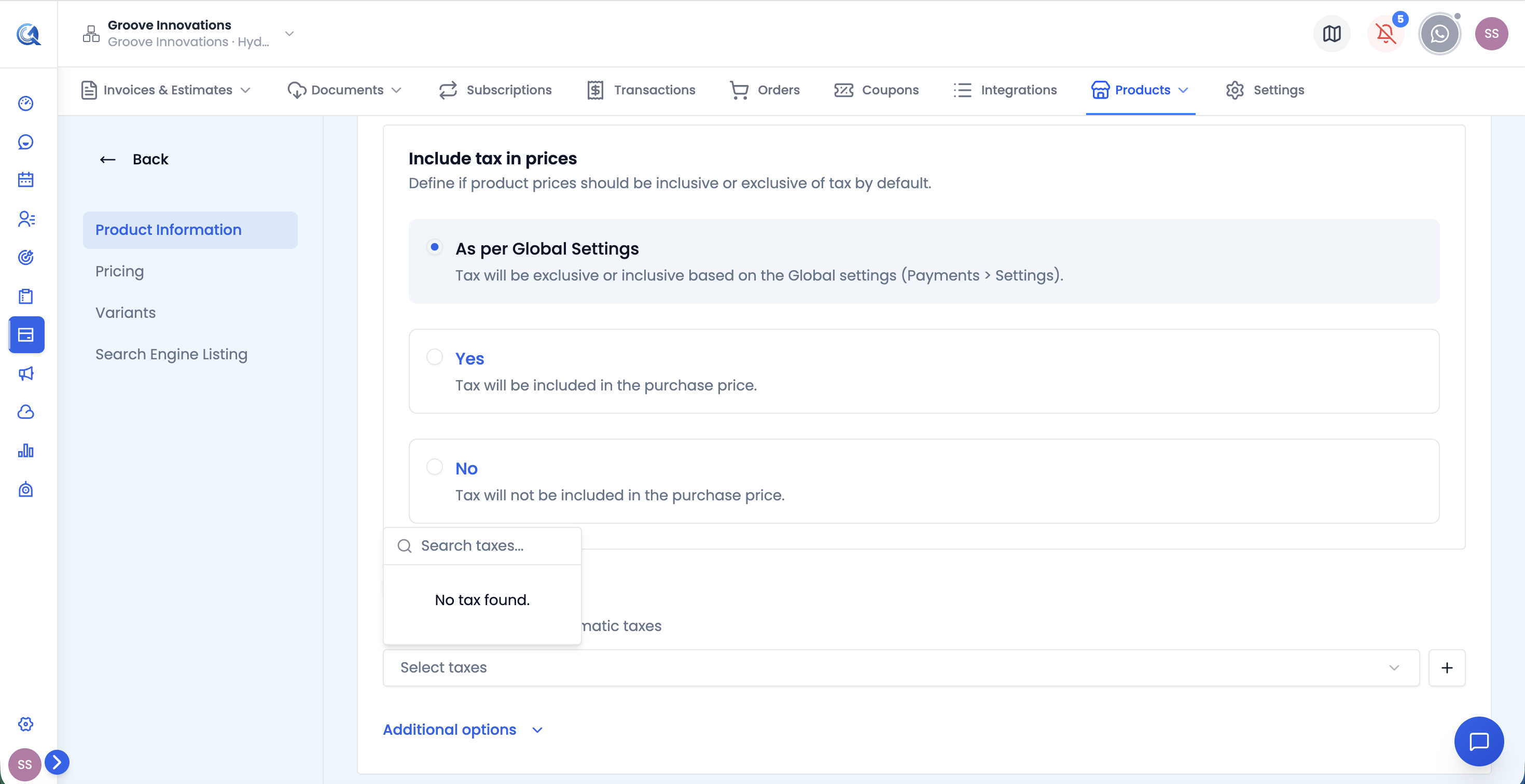The image size is (1525, 784).
Task: Open the contacts icon in left sidebar
Action: pos(25,219)
